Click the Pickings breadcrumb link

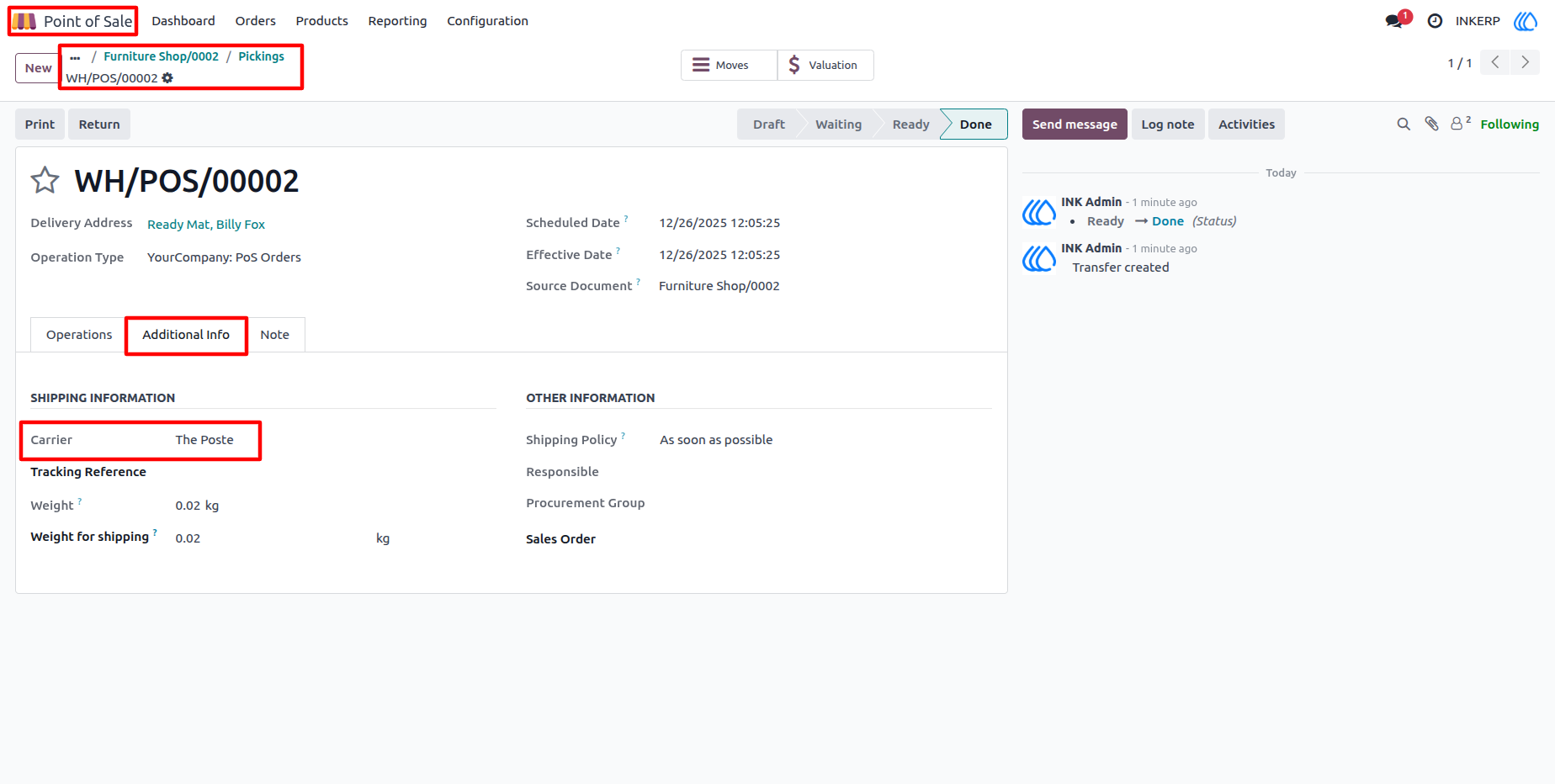pyautogui.click(x=261, y=56)
